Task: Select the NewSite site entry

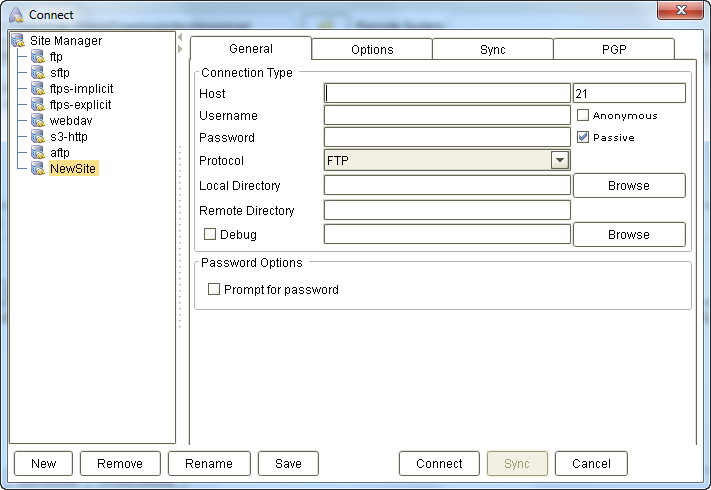Action: [x=73, y=169]
